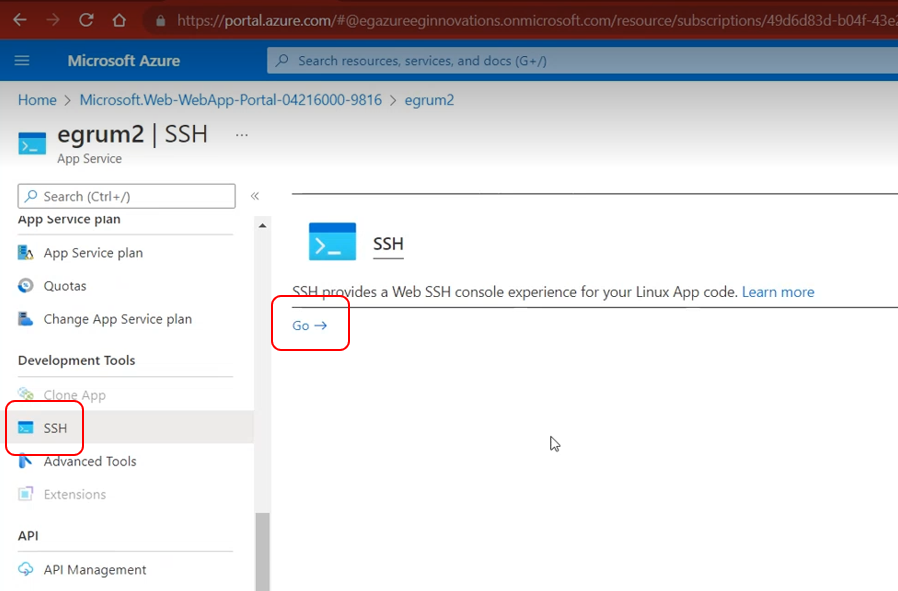
Task: Click the Quotas icon
Action: [26, 286]
